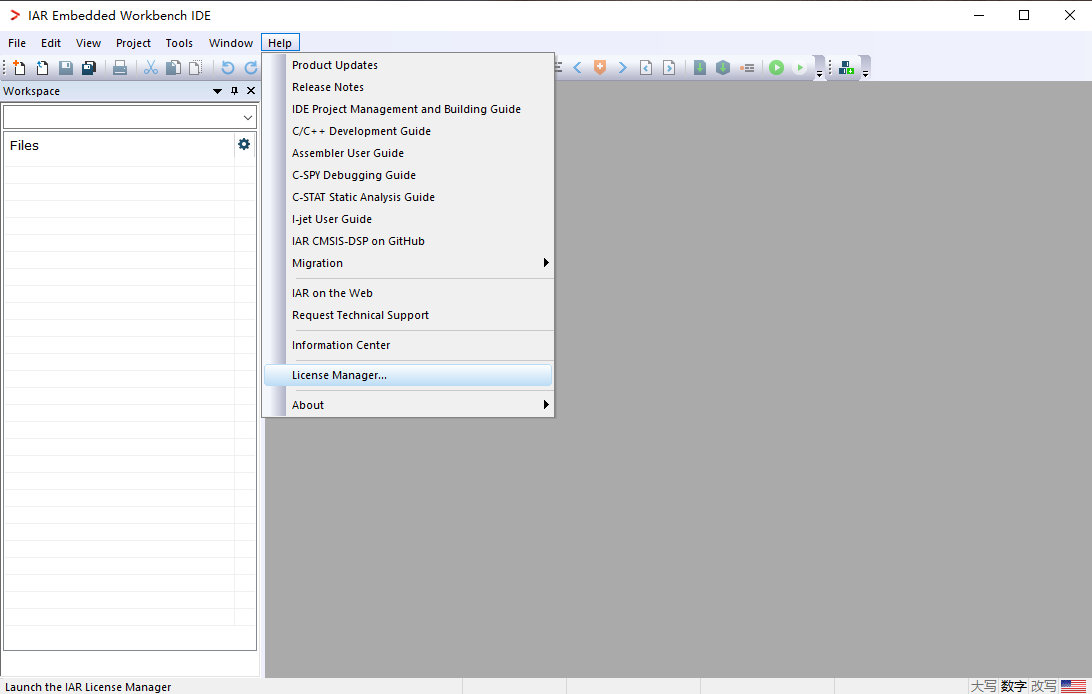This screenshot has width=1092, height=694.
Task: Click the Make build hexagon icon
Action: pos(723,68)
